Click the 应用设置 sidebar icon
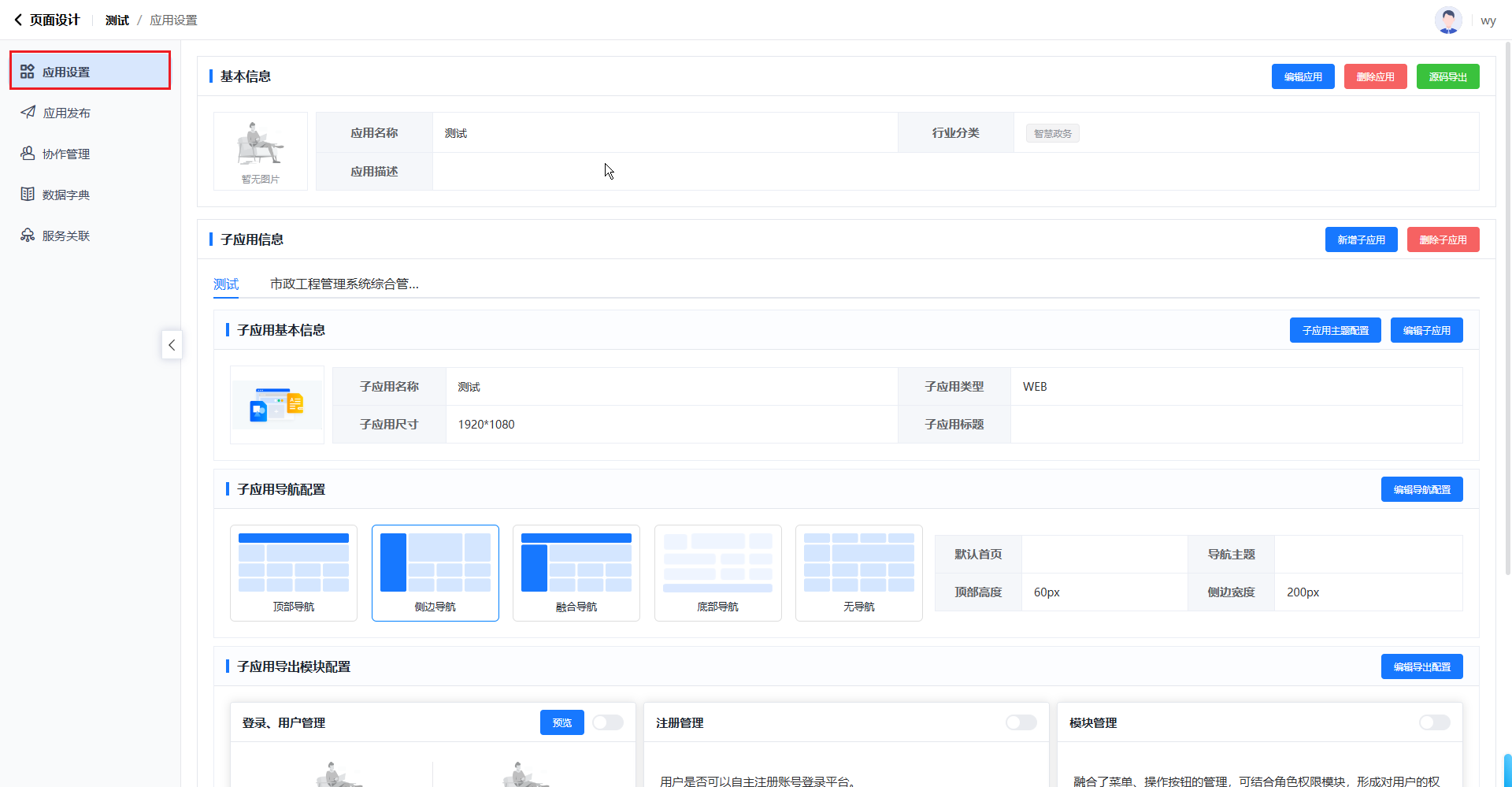This screenshot has width=1512, height=787. (x=28, y=72)
